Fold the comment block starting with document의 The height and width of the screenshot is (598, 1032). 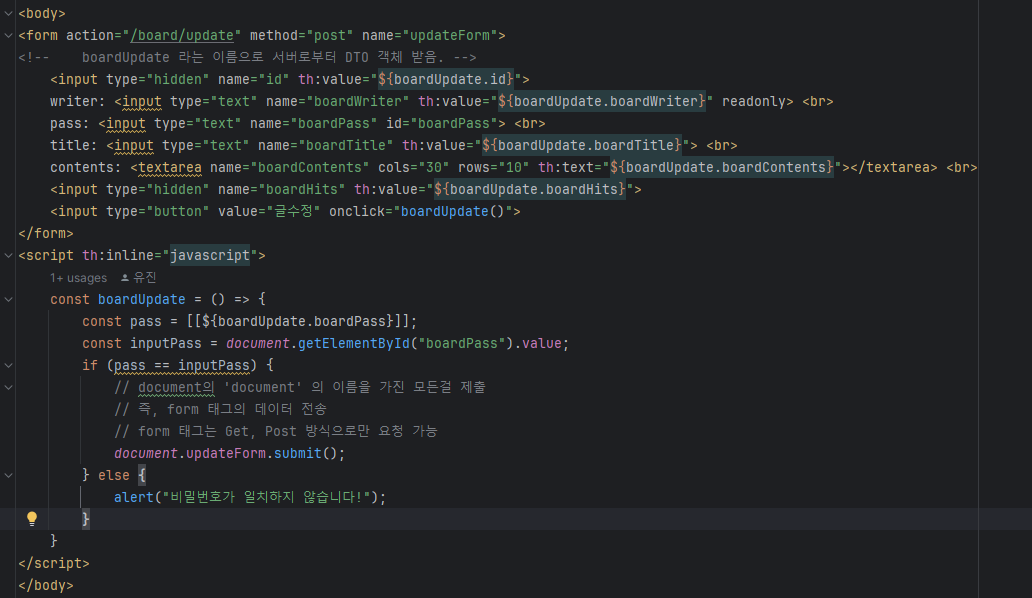[9, 387]
